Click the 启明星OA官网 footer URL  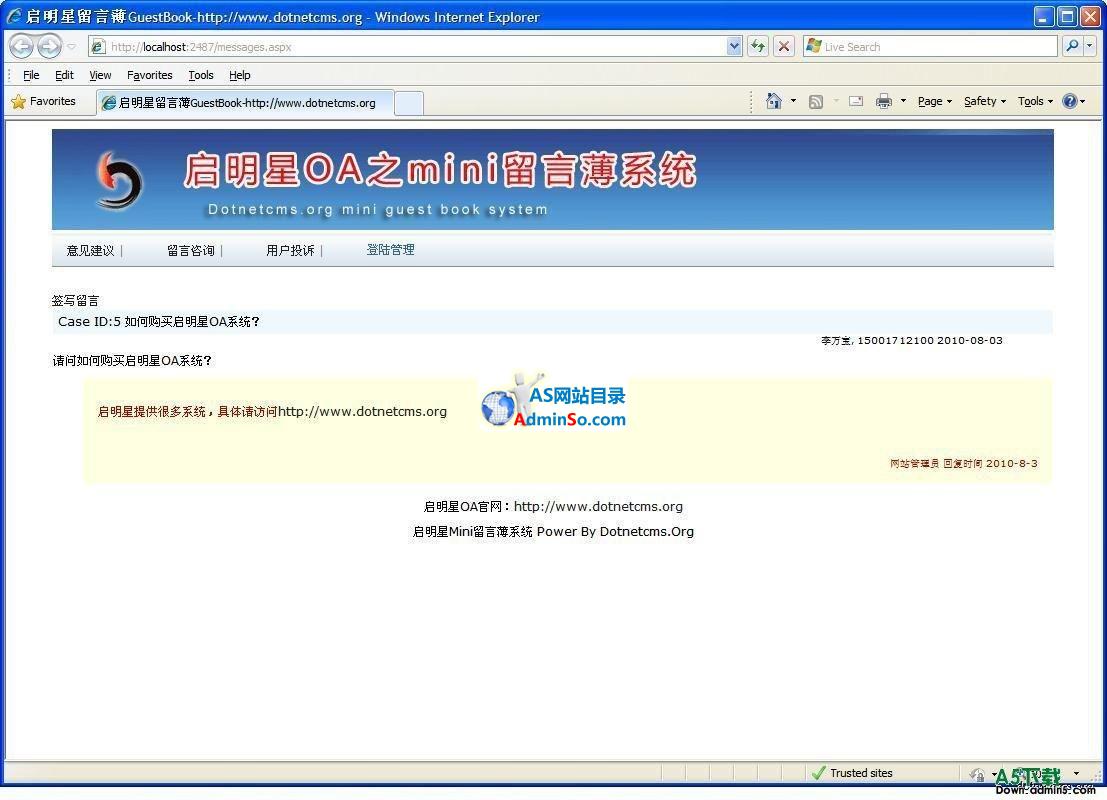click(x=598, y=506)
